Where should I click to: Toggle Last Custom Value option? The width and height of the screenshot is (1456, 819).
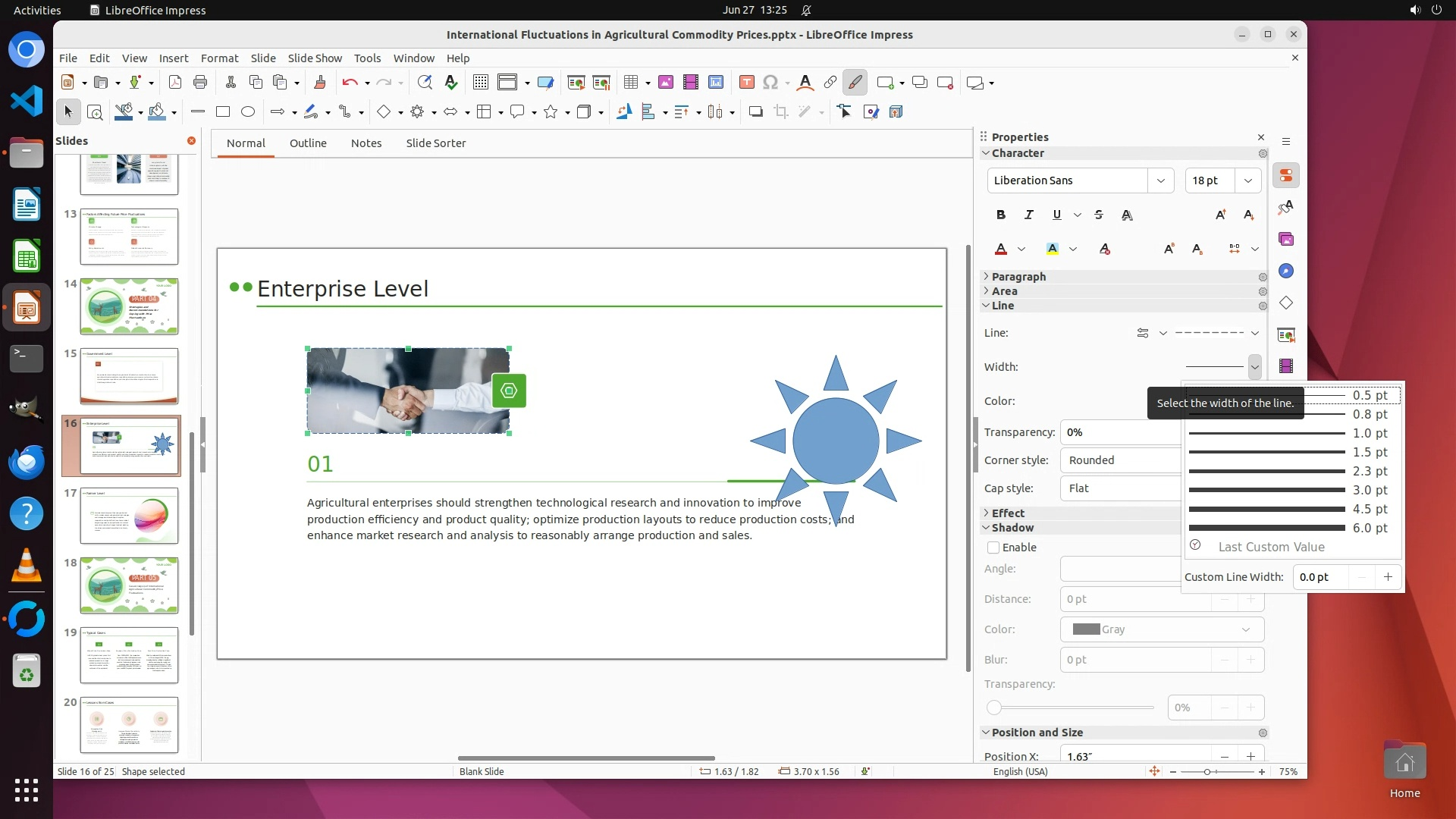pos(1271,547)
